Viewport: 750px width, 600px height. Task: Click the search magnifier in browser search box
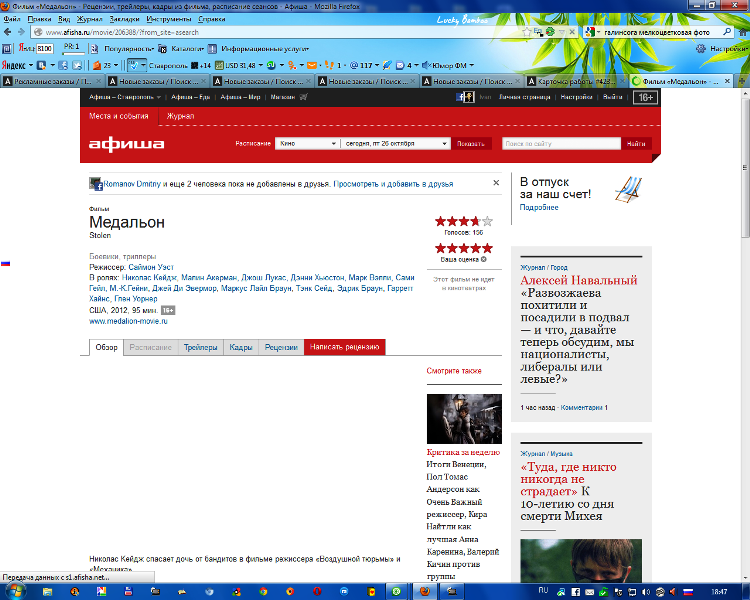click(727, 32)
